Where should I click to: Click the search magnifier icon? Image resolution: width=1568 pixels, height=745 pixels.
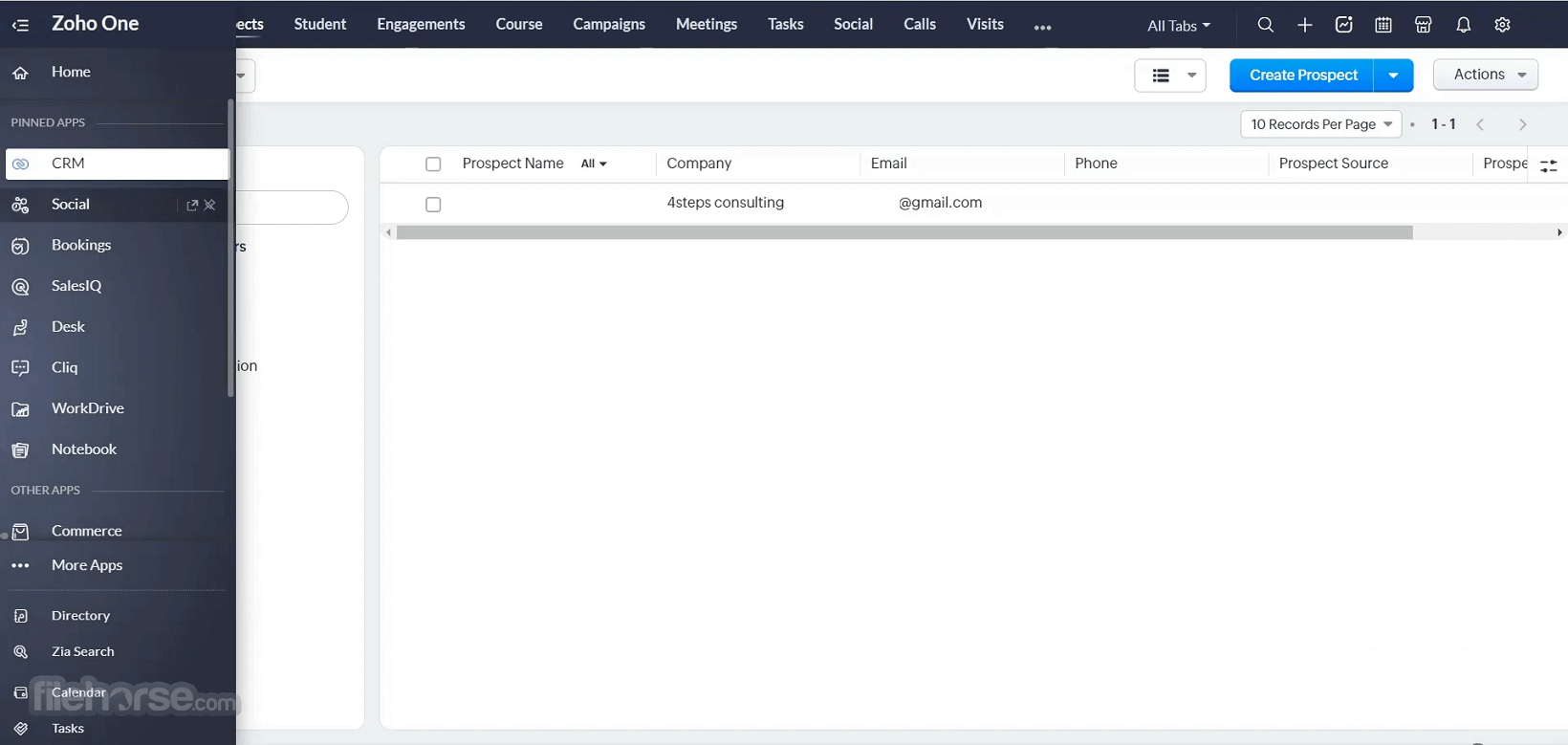point(1265,25)
